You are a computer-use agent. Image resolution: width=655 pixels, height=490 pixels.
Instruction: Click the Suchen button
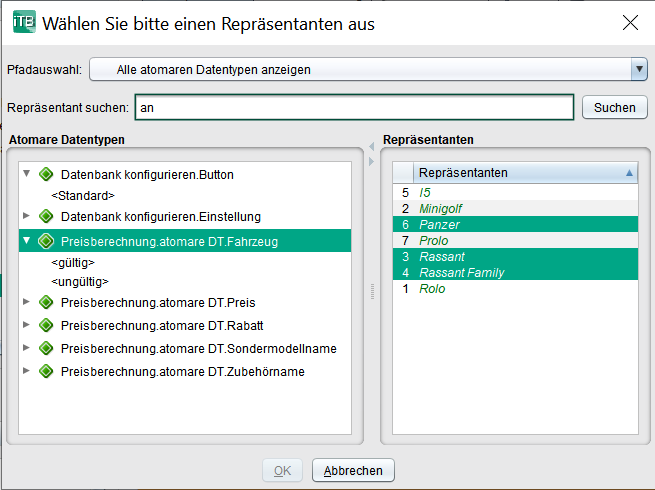(614, 107)
